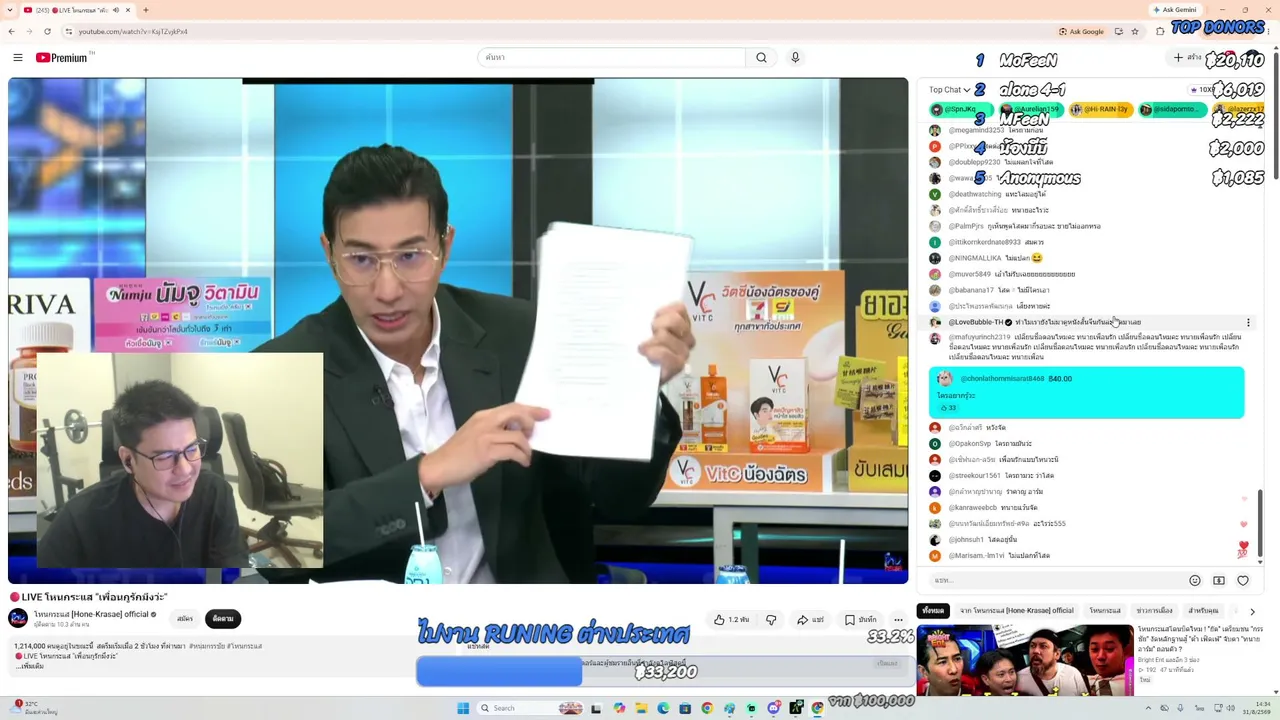1280x720 pixels.
Task: Share the live video
Action: [x=810, y=620]
